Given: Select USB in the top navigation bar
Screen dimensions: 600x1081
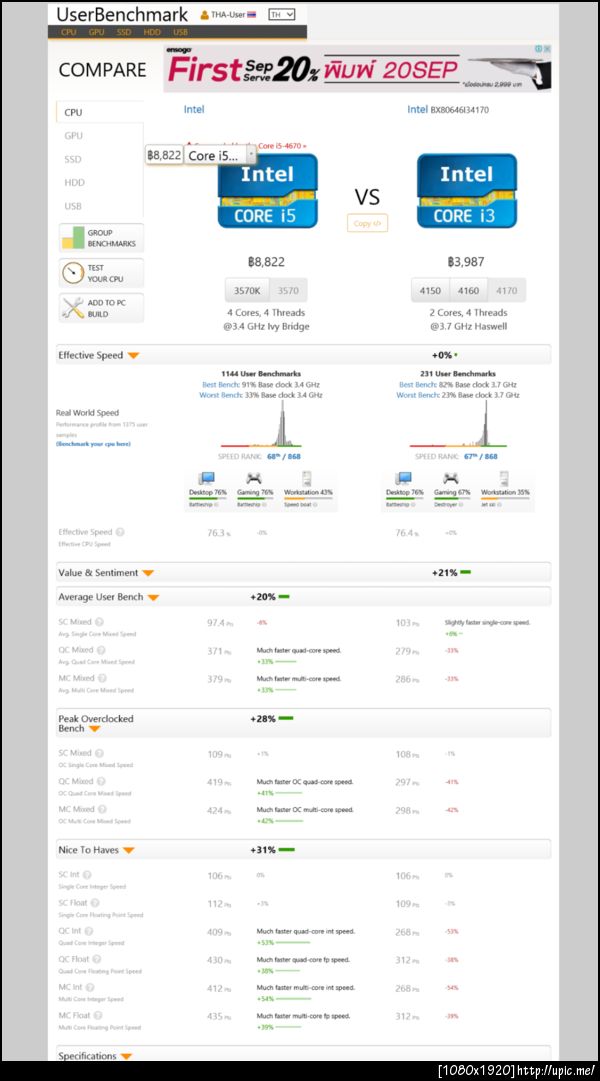Looking at the screenshot, I should coord(180,32).
